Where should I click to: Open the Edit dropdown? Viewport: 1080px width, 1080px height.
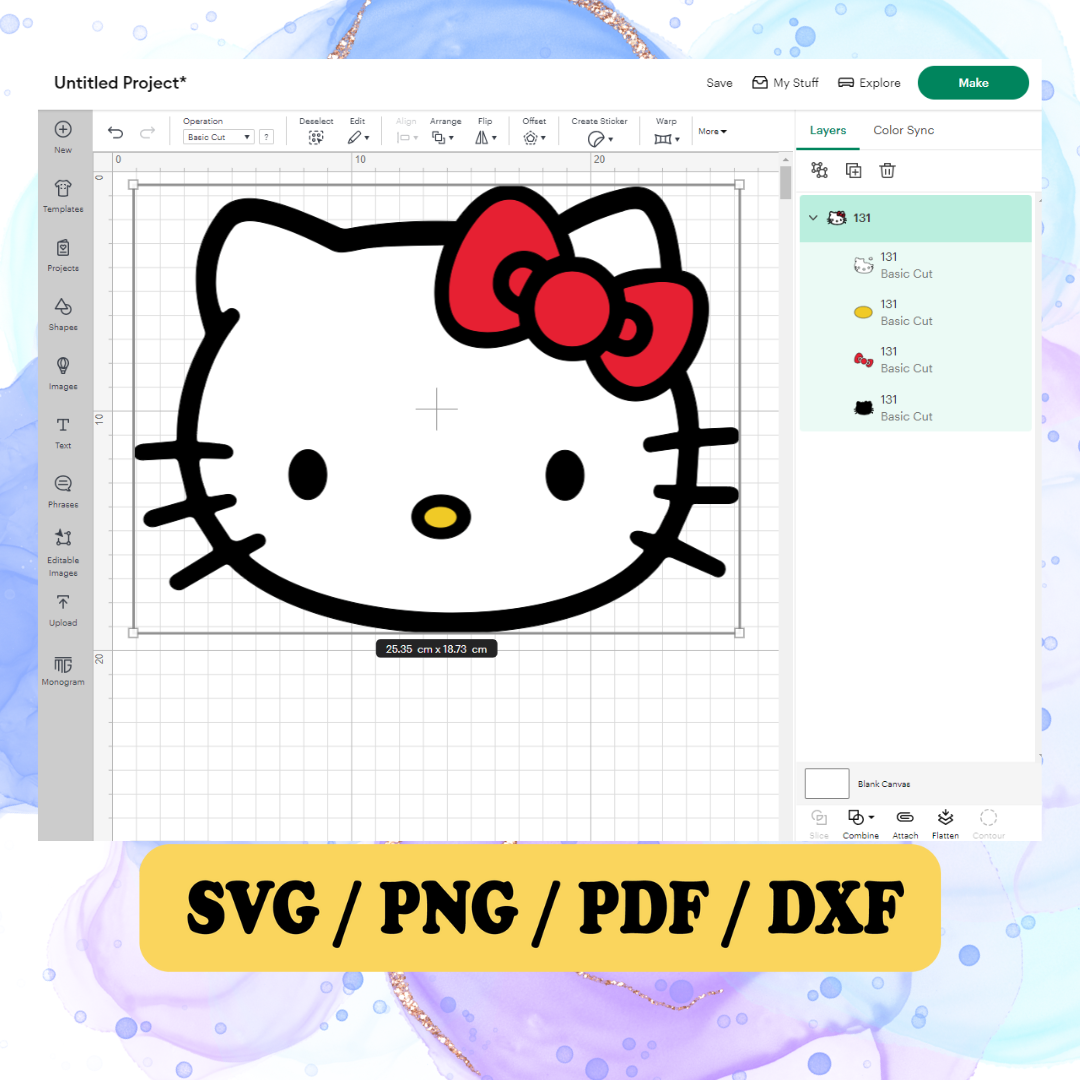point(358,138)
